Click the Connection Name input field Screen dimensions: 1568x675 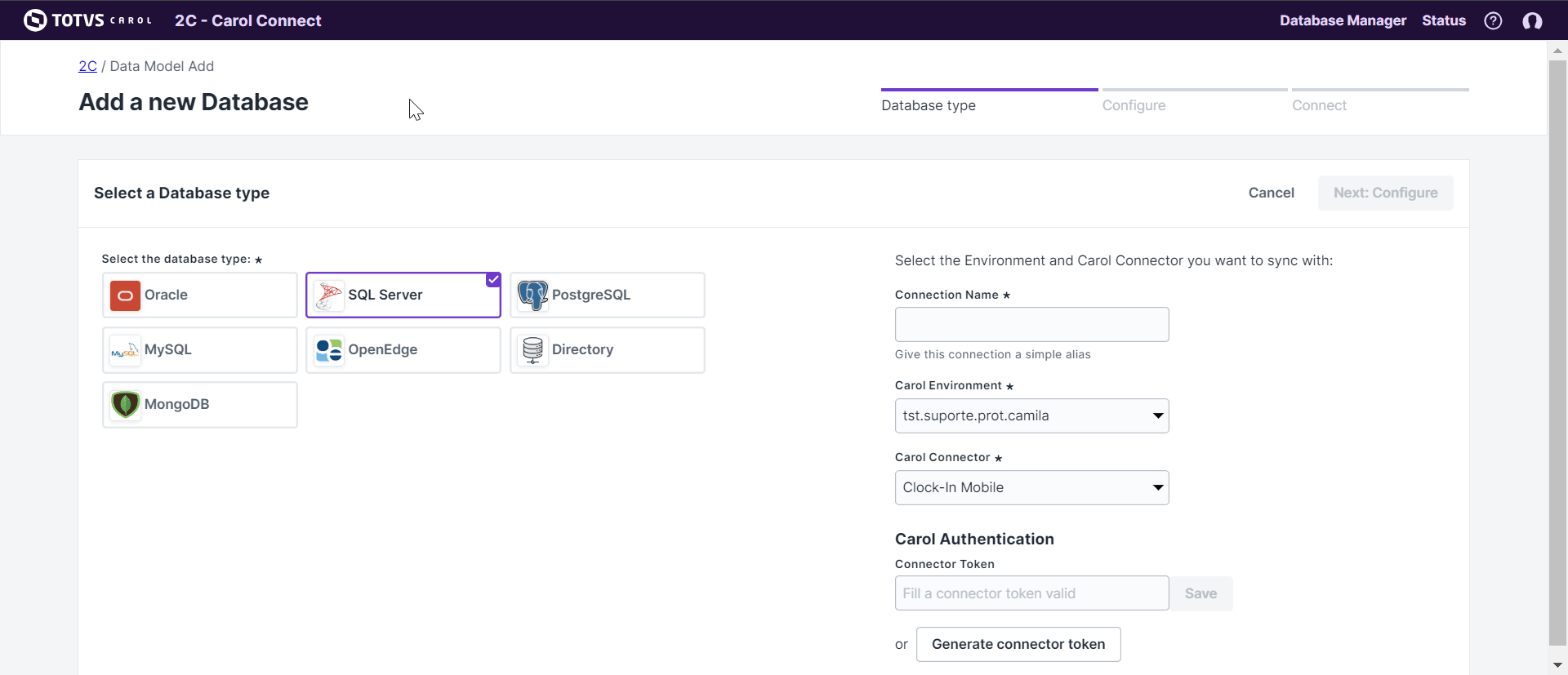(x=1031, y=325)
